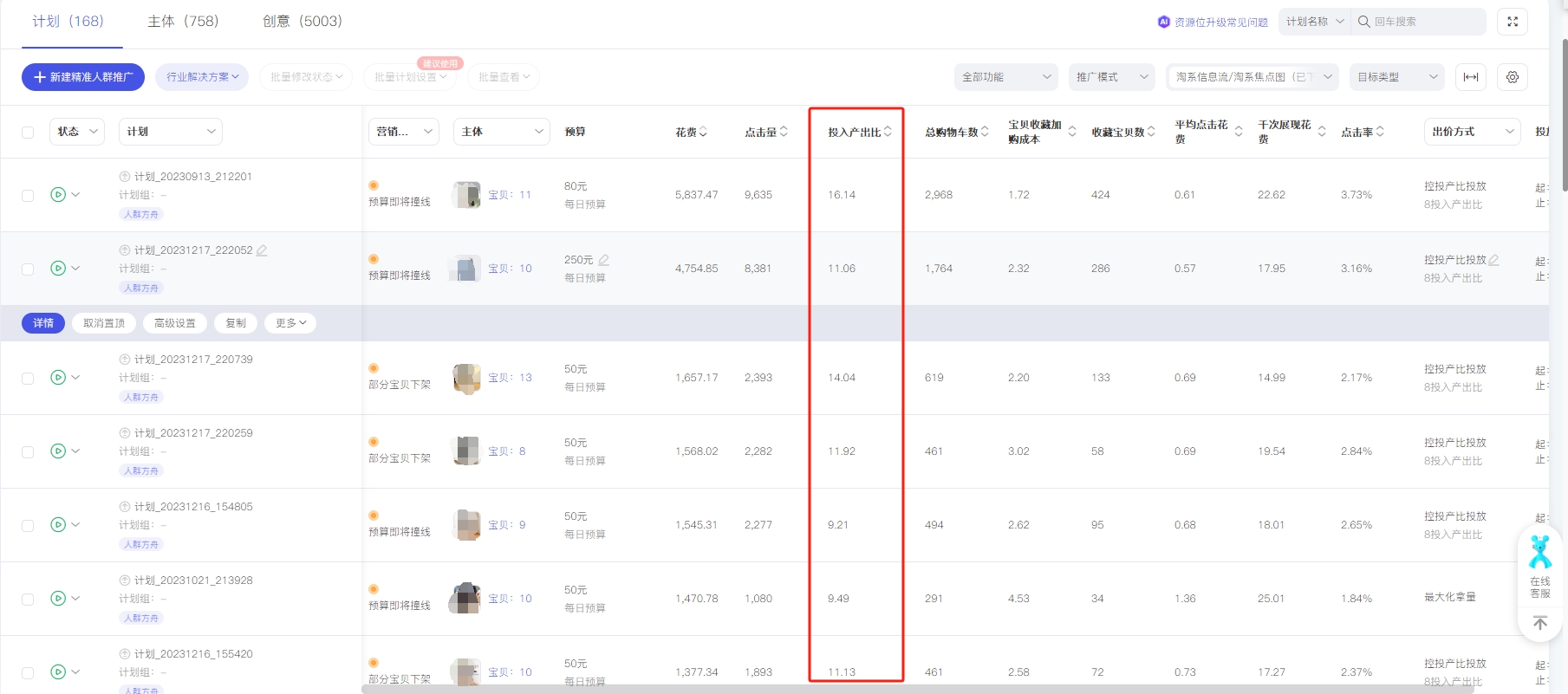Click the 新建精准人群推广 button
1568x694 pixels.
(83, 77)
